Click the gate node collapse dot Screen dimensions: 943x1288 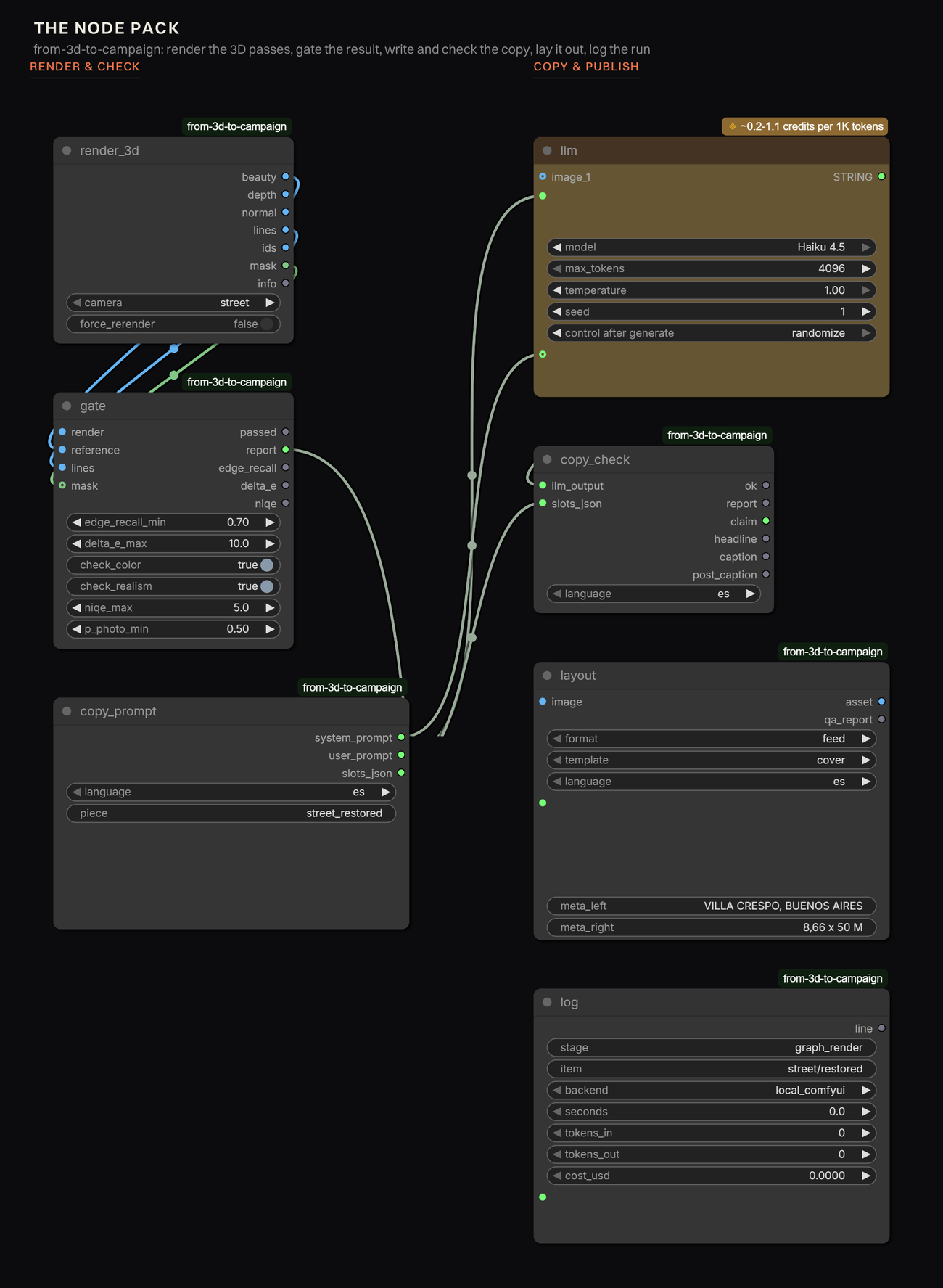click(67, 406)
